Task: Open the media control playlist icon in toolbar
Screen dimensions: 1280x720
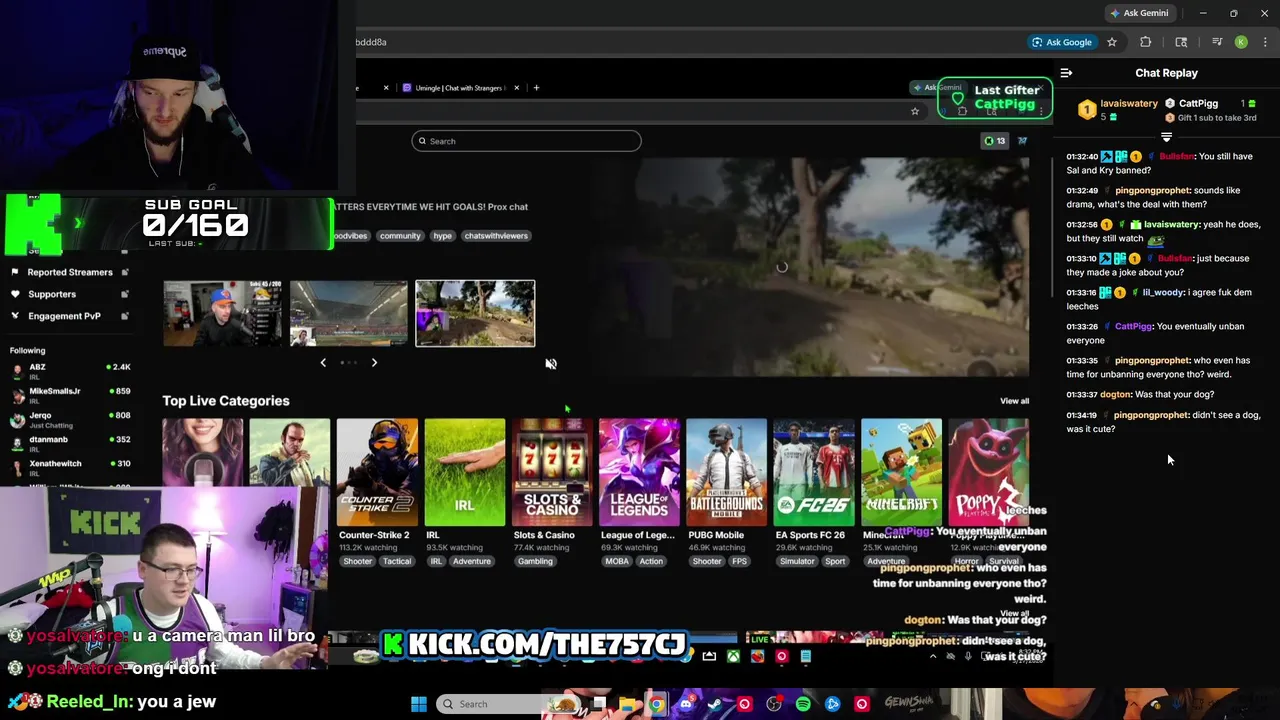Action: pos(1217,42)
